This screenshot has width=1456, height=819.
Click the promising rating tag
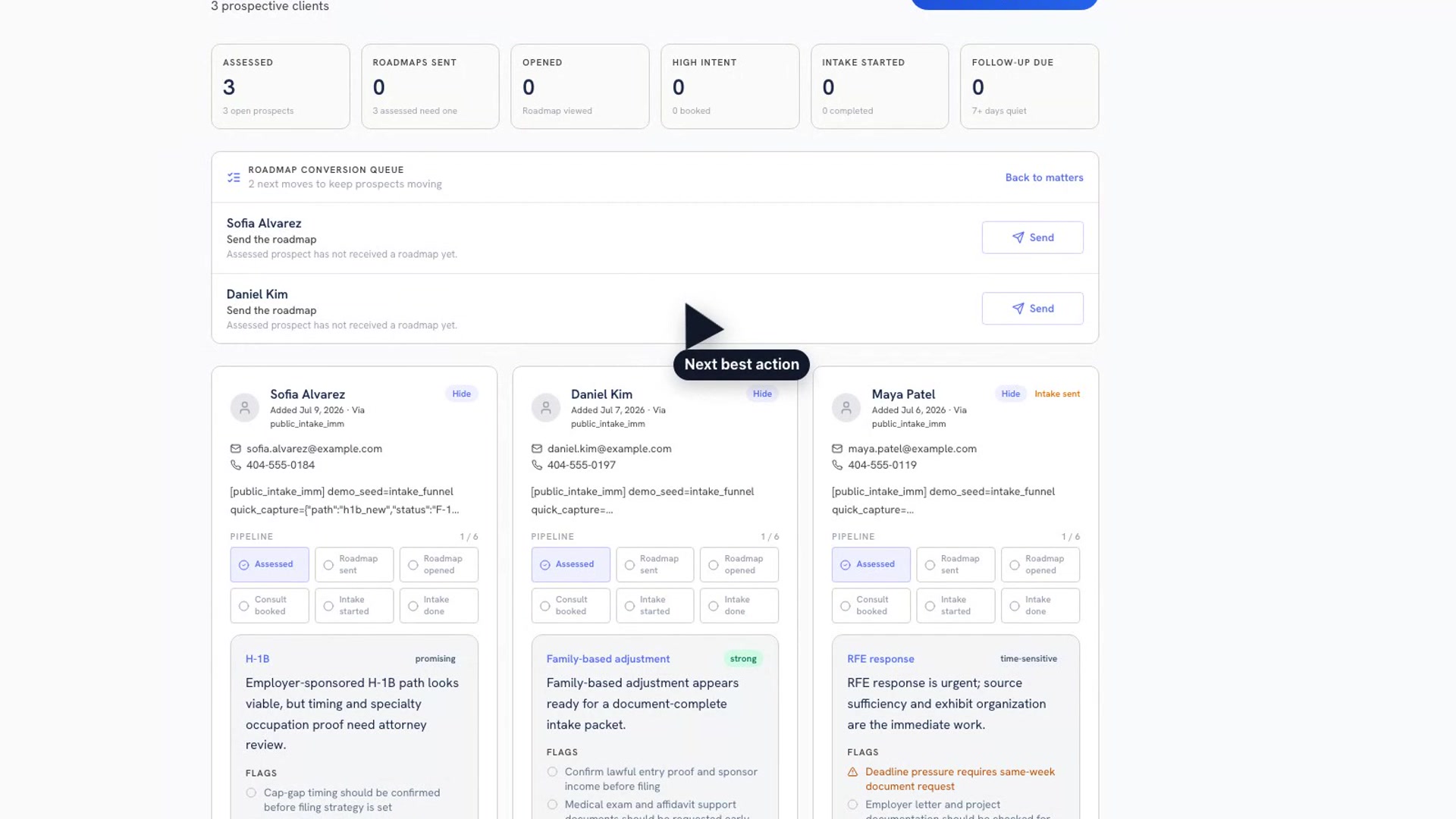[x=435, y=659]
